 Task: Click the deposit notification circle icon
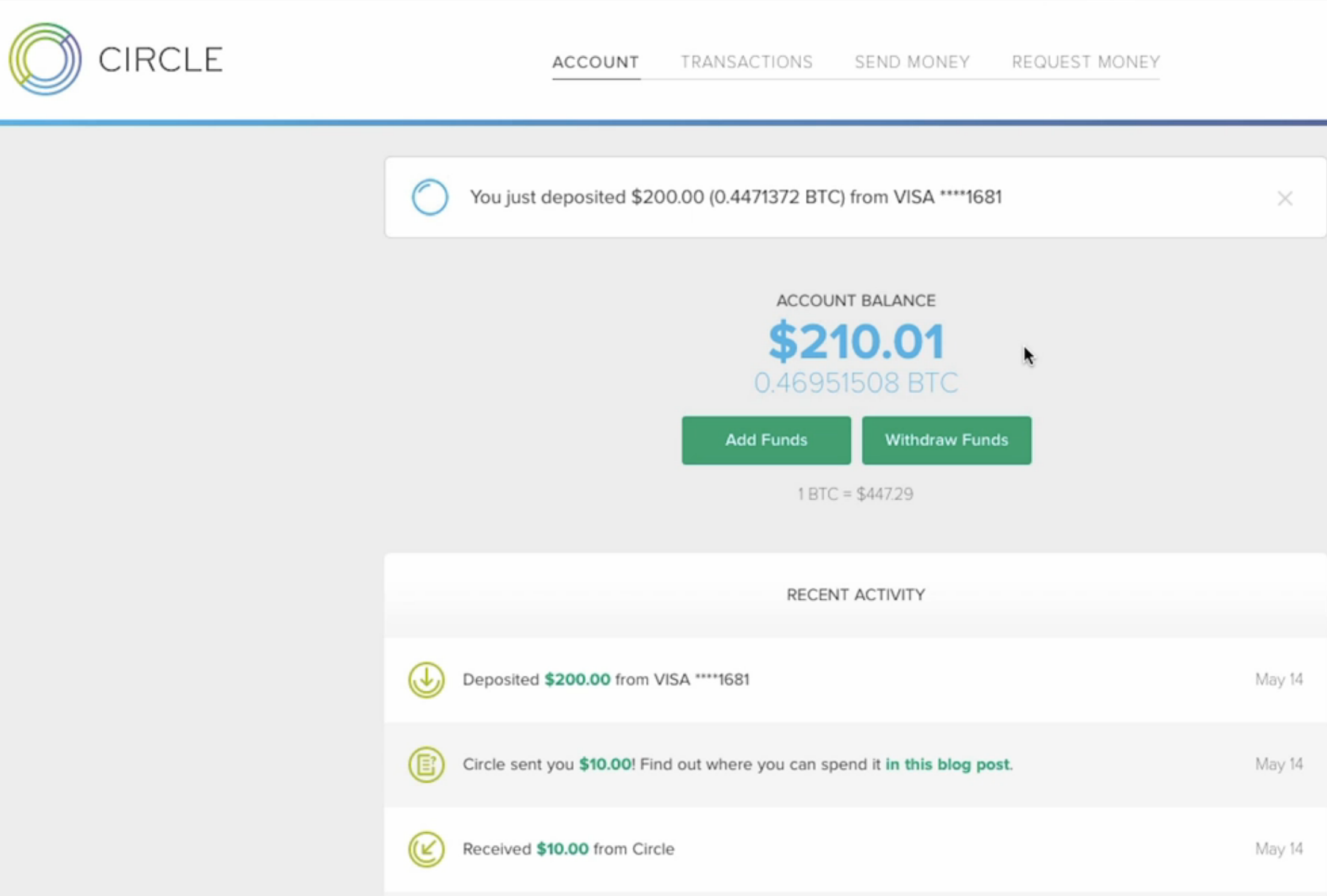coord(430,197)
